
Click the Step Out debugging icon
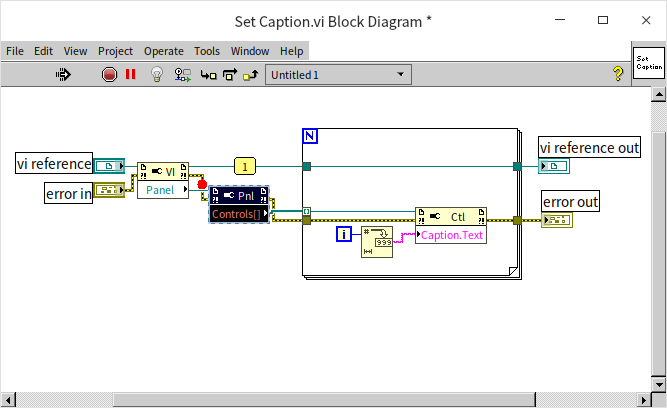(251, 74)
